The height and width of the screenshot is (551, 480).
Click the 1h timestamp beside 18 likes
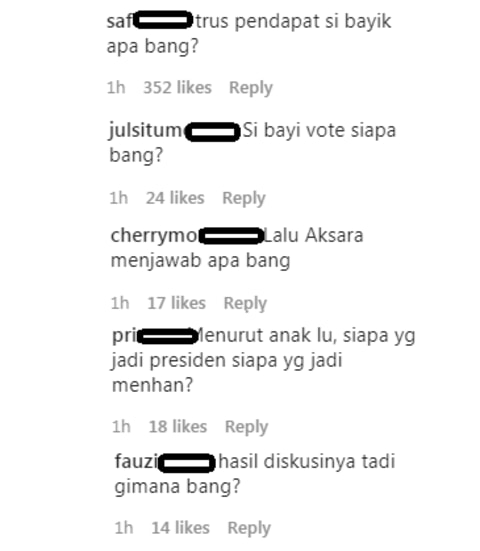[122, 427]
